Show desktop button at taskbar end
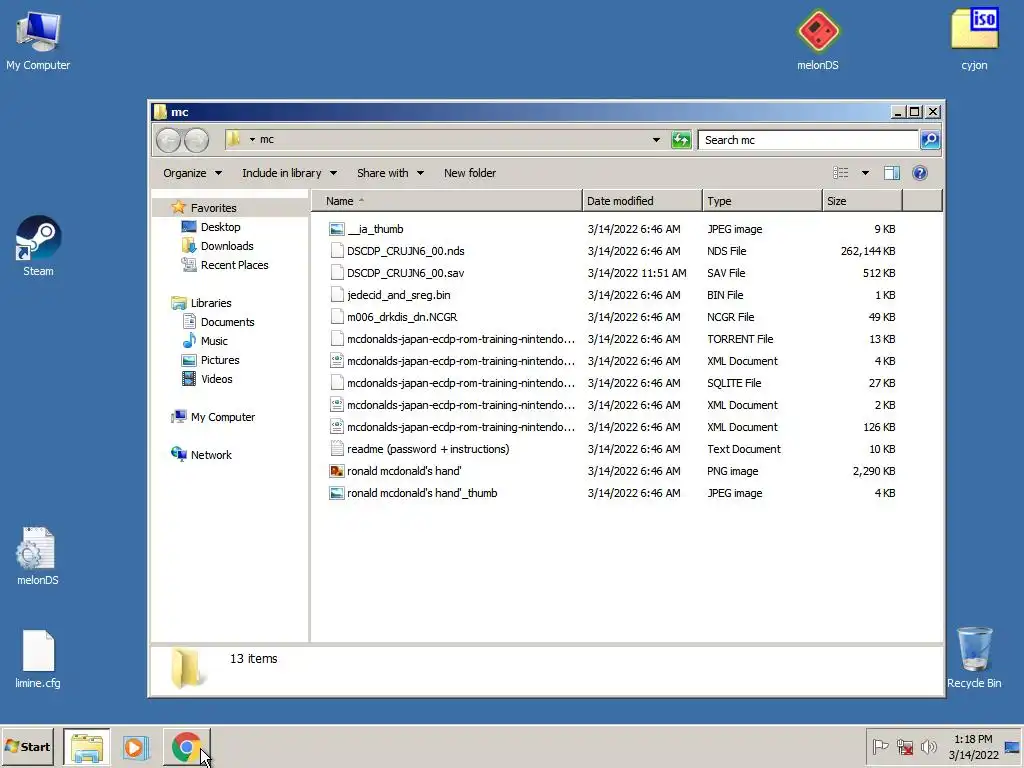Viewport: 1024px width, 768px height. tap(1012, 747)
